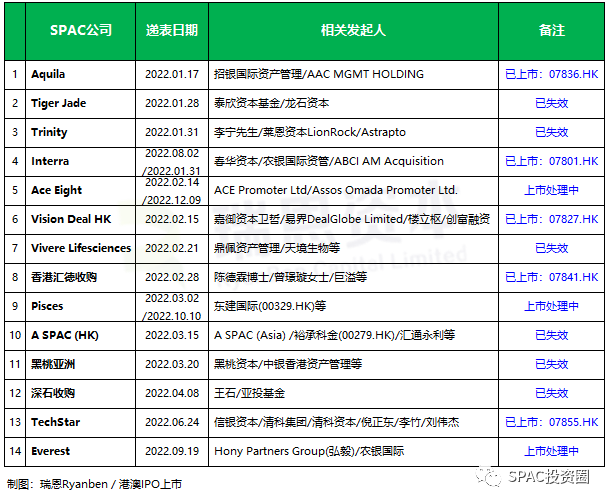Click the date 2022.03.20
The height and width of the screenshot is (504, 609).
tap(172, 364)
